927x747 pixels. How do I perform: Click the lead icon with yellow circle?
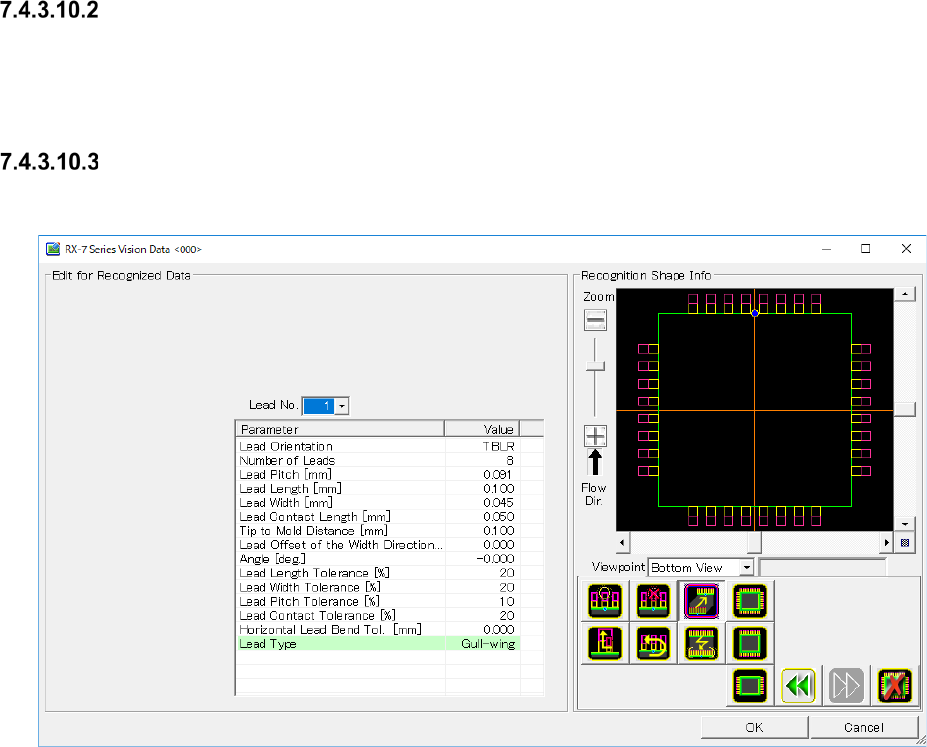pos(606,599)
